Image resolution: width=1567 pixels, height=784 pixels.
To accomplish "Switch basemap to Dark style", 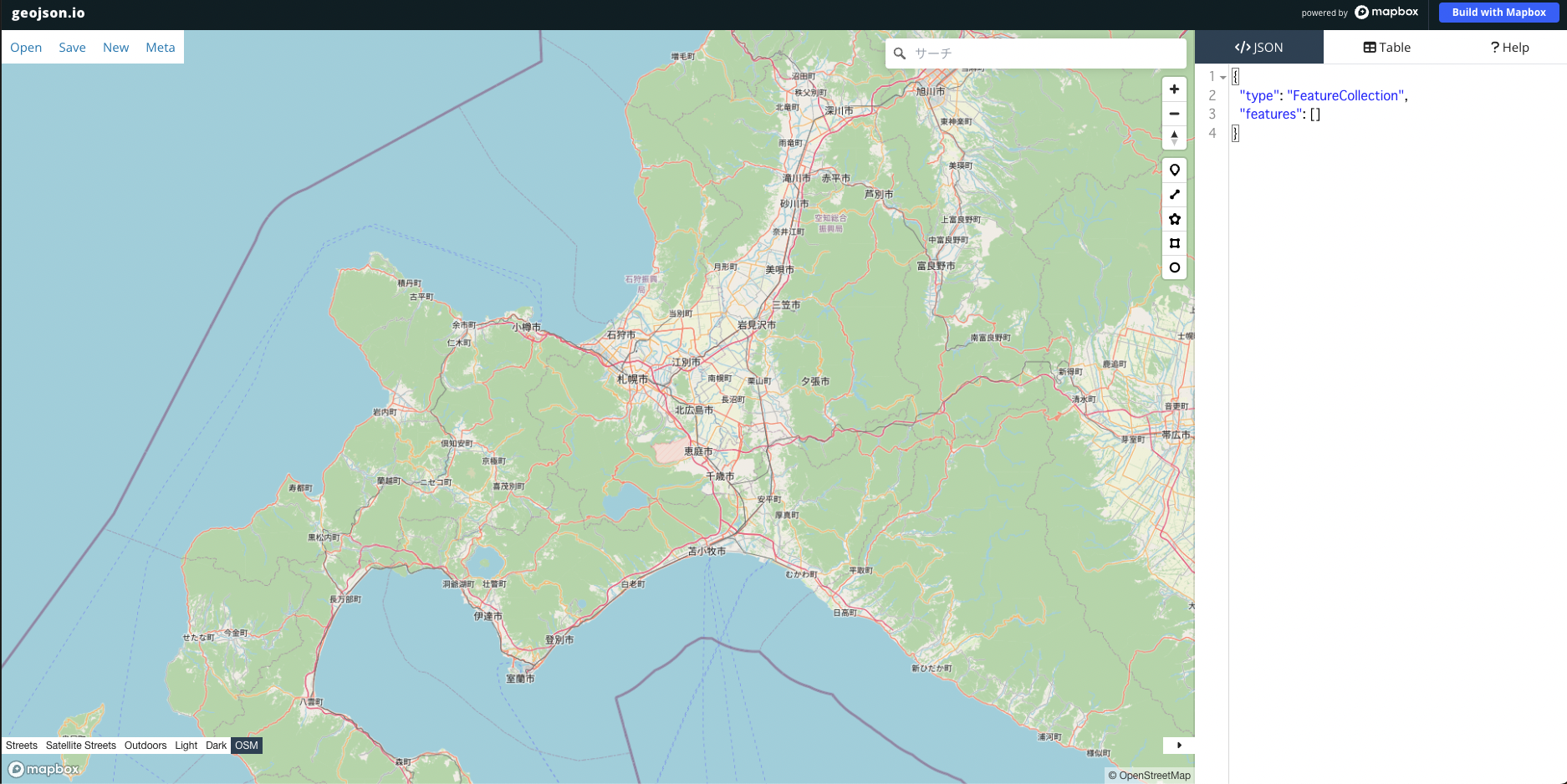I will (x=216, y=745).
